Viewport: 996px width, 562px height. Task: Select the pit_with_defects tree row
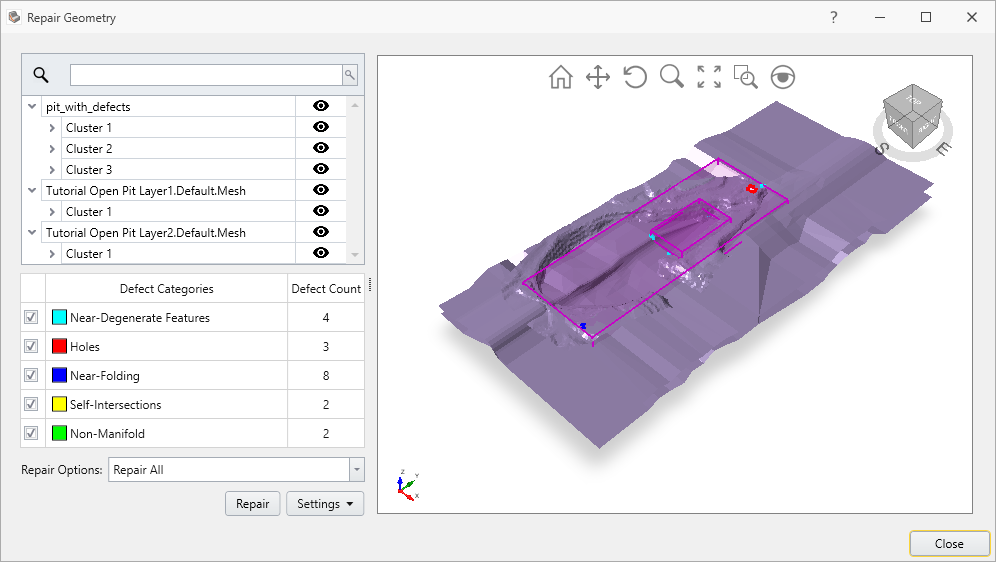coord(169,107)
